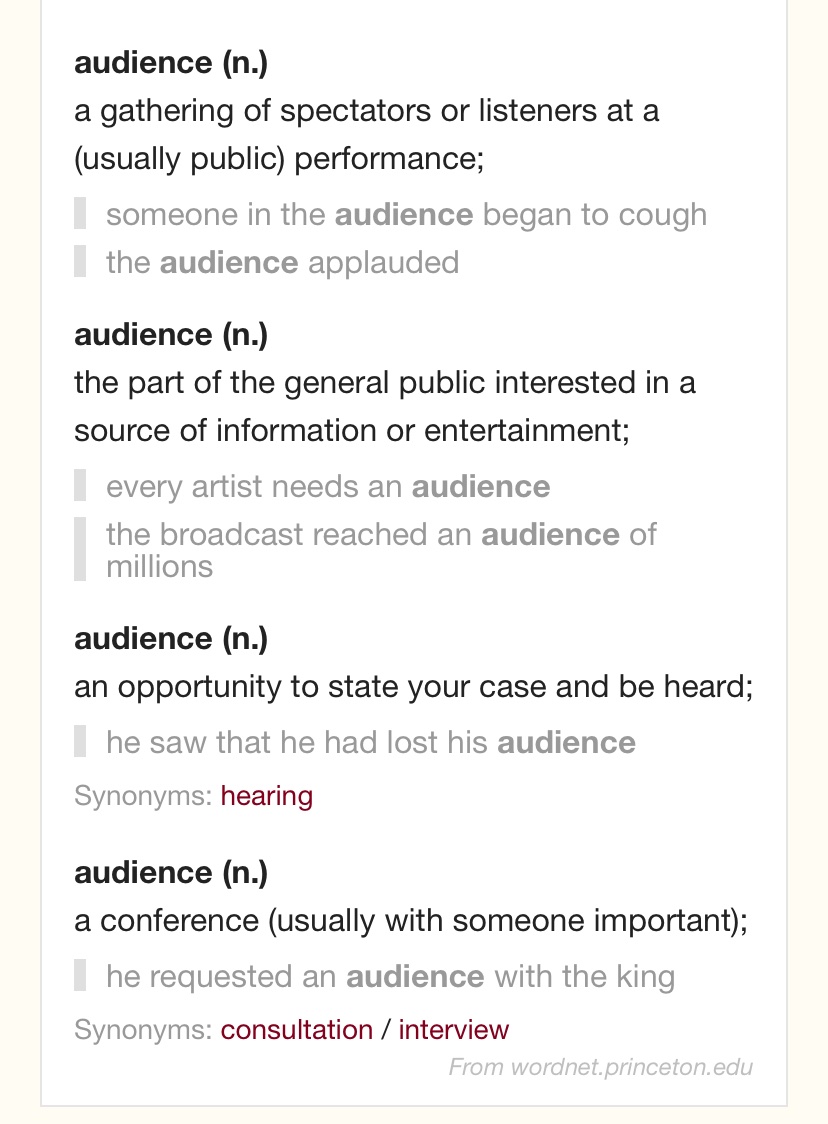
Task: Click the example 'he saw that he had lost his audience'
Action: coord(370,742)
